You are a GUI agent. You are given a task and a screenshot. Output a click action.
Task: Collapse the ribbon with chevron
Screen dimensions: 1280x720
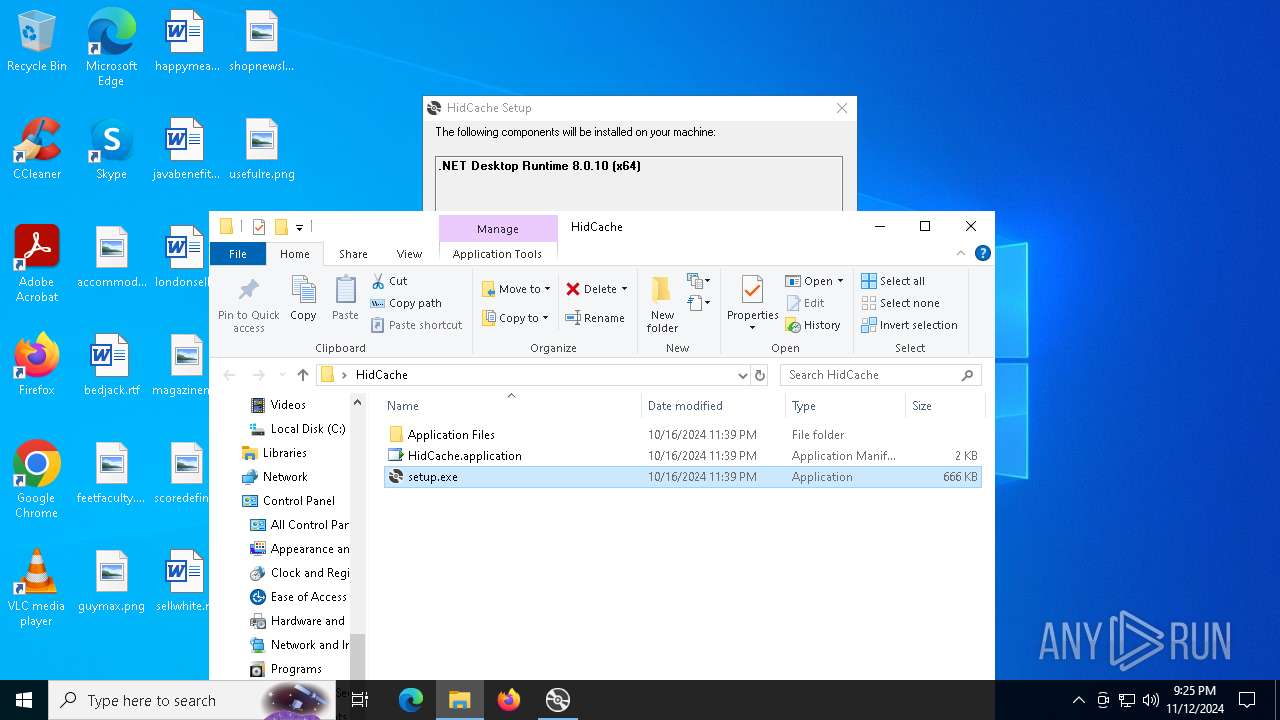point(961,254)
